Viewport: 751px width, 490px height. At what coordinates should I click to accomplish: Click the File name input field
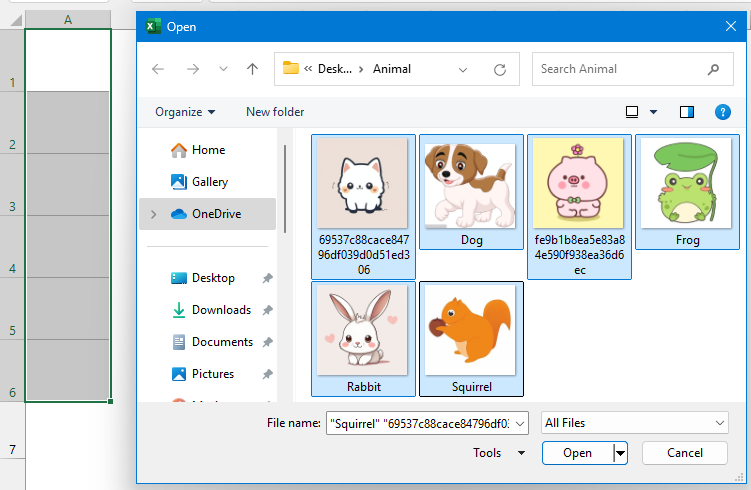tap(430, 423)
